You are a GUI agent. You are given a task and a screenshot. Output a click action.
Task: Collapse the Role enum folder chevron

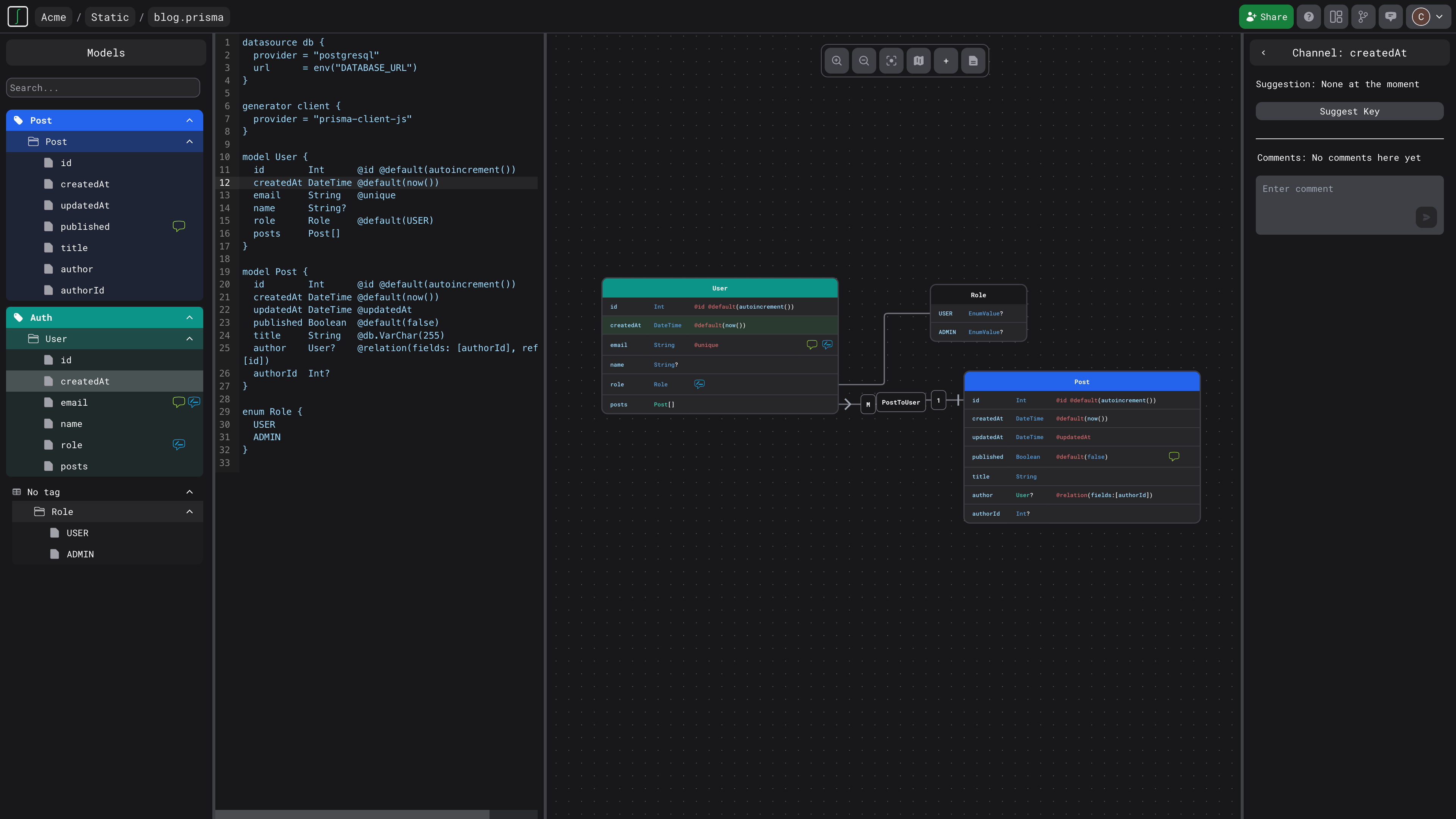(x=189, y=511)
